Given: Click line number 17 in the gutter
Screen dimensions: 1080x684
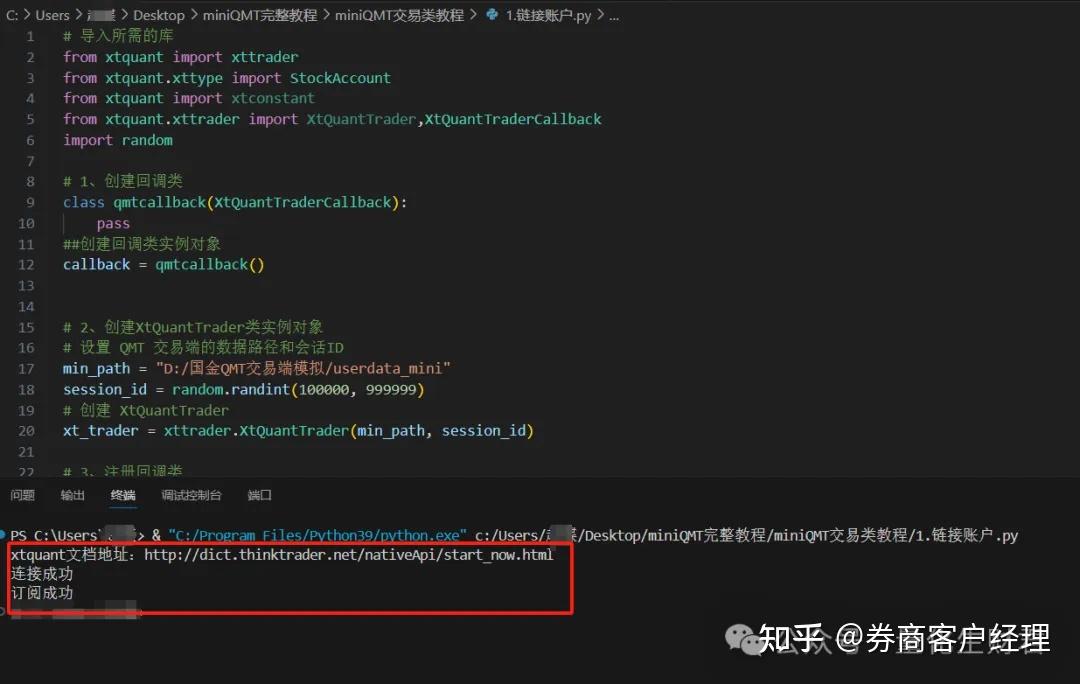Looking at the screenshot, I should point(26,368).
